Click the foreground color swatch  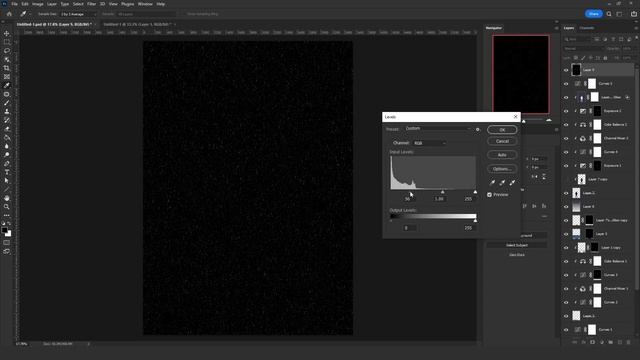click(x=4, y=231)
